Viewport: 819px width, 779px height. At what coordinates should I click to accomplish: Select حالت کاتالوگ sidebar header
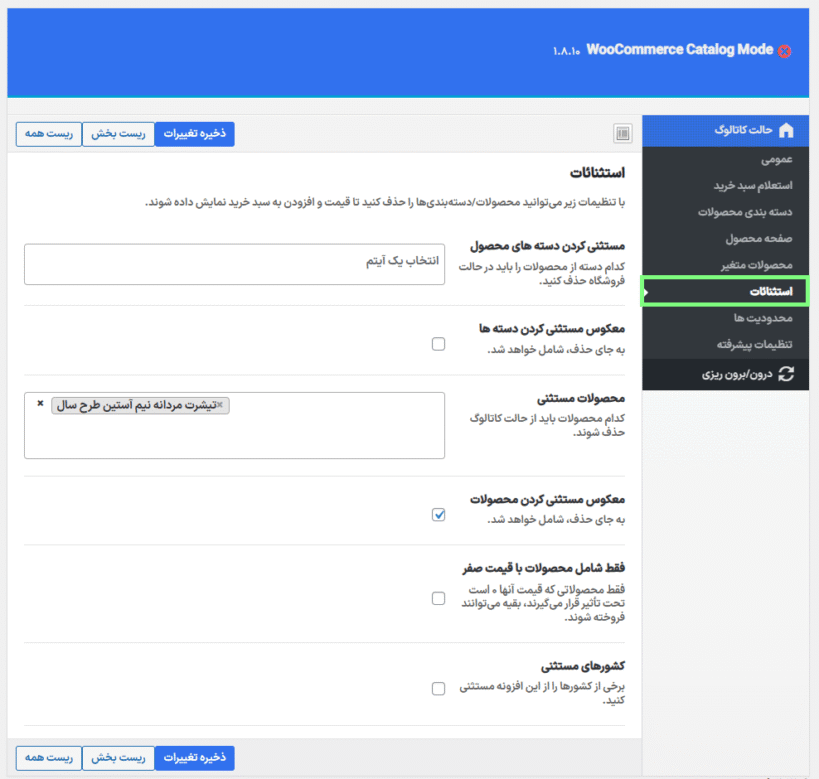tap(726, 131)
